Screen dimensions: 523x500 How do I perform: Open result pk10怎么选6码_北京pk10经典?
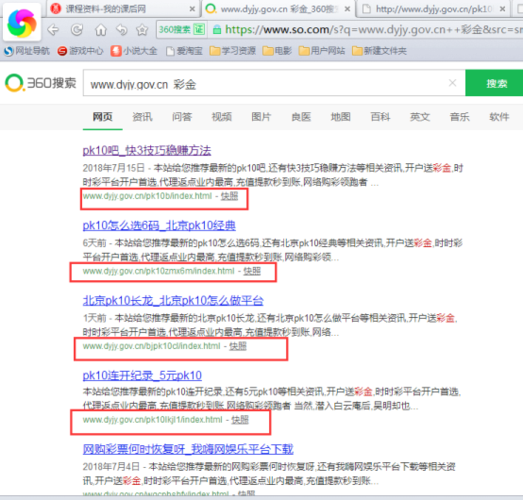[159, 226]
